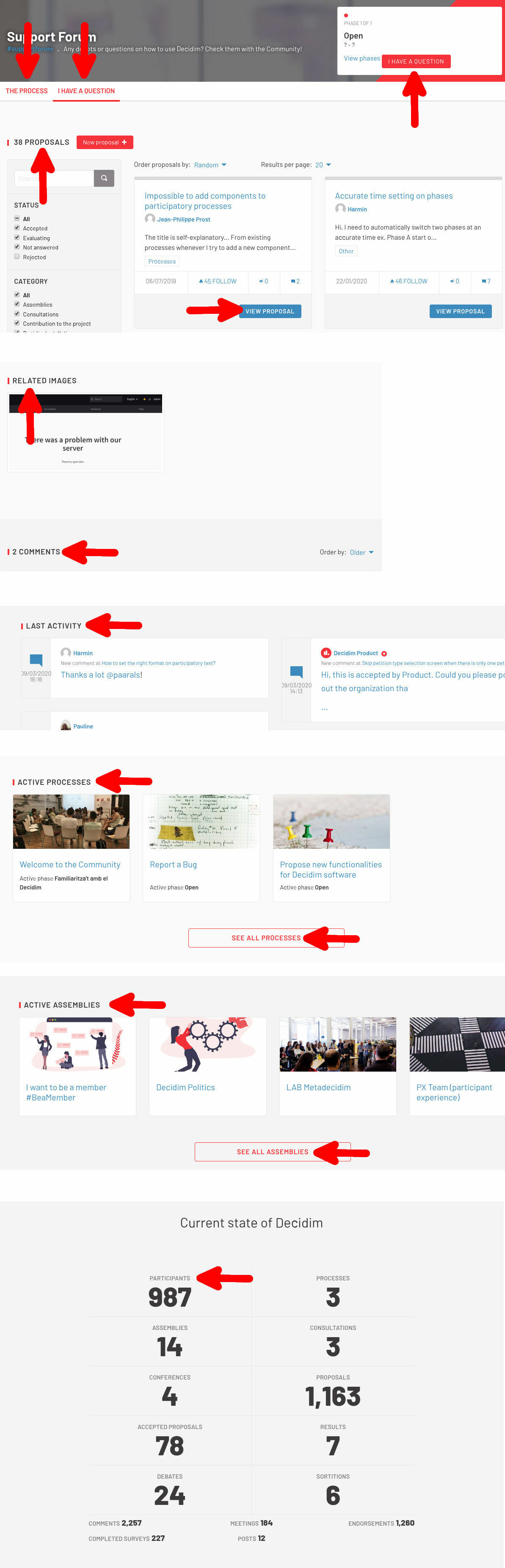Image resolution: width=505 pixels, height=1568 pixels.
Task: Click comments icon showing 2 on Jean-Philippe's proposal
Action: (x=293, y=281)
